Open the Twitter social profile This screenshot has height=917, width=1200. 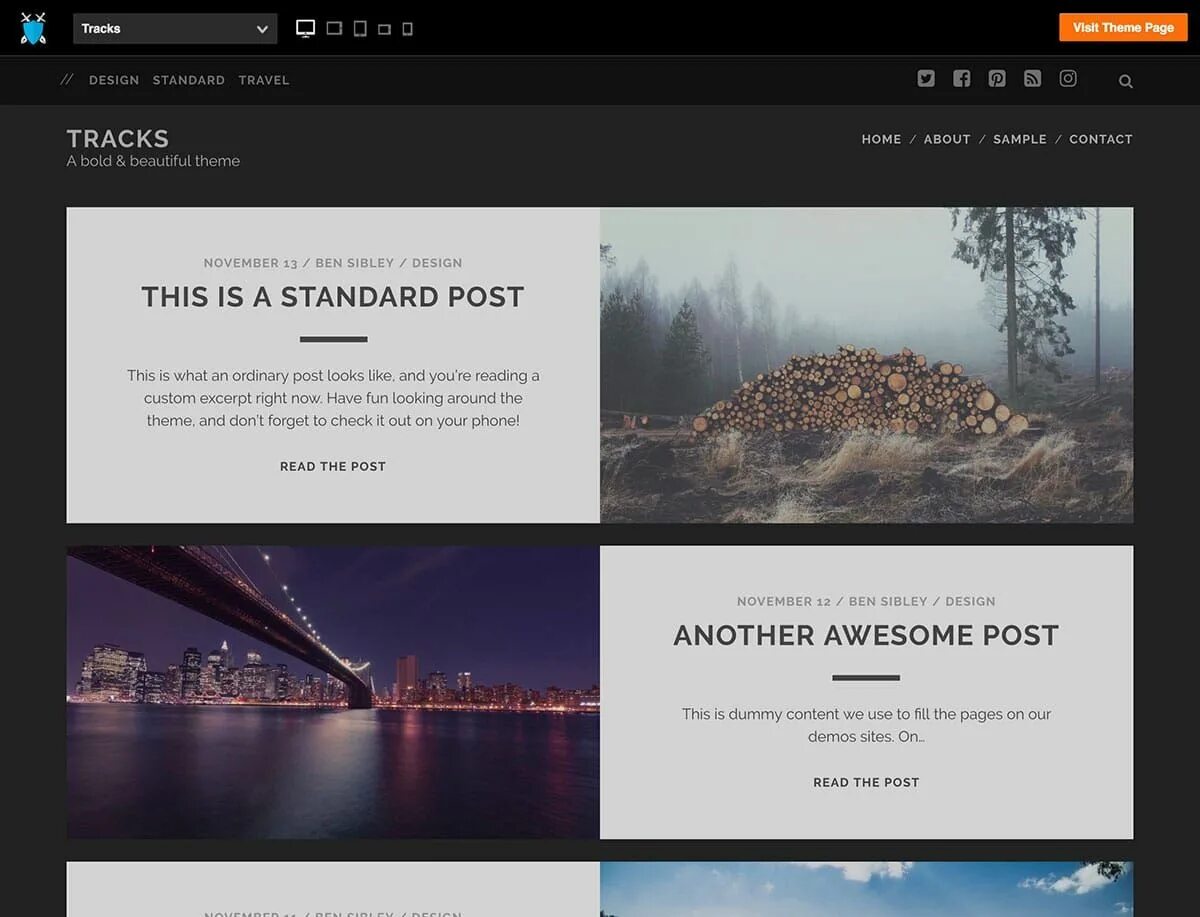925,78
